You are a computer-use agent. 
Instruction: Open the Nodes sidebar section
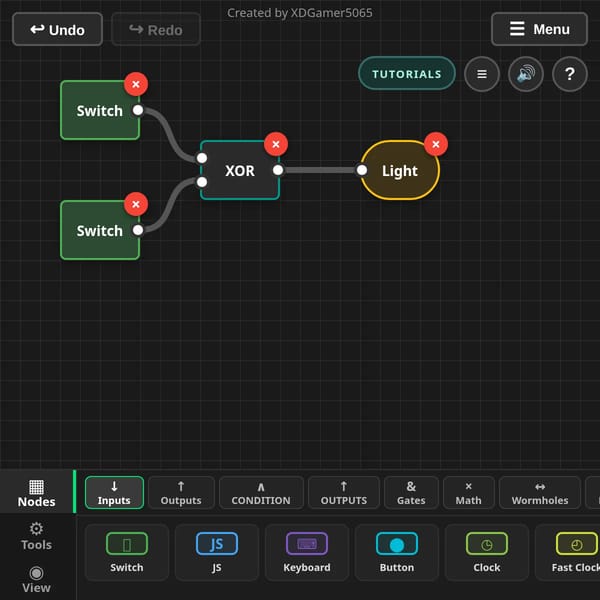click(36, 493)
